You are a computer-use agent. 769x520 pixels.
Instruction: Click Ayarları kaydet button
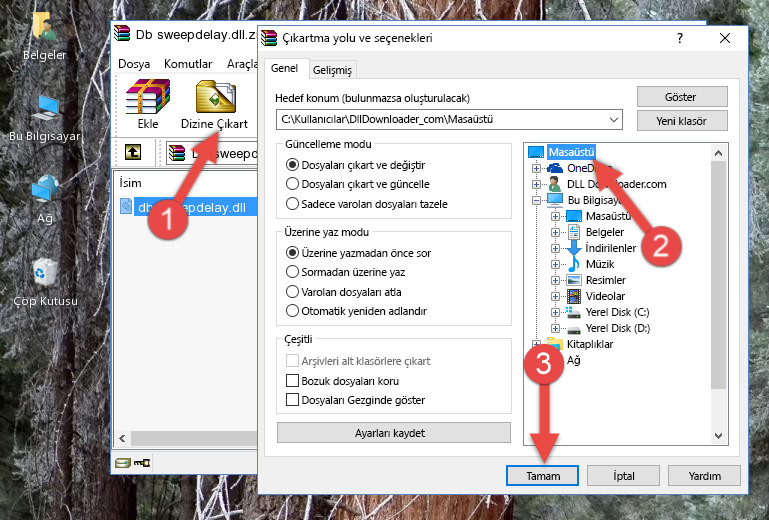point(393,433)
